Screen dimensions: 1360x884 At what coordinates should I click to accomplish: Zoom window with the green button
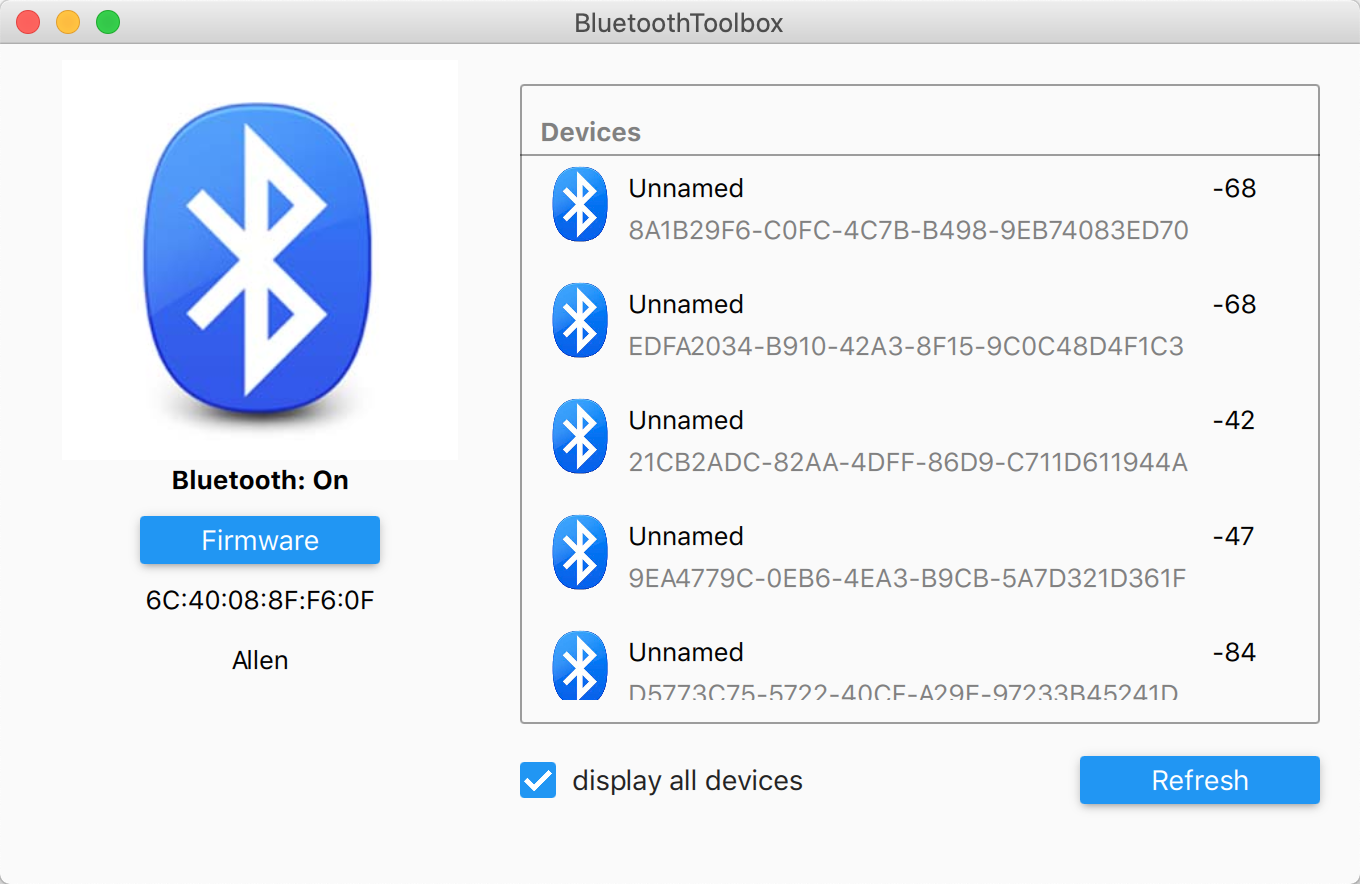click(108, 22)
